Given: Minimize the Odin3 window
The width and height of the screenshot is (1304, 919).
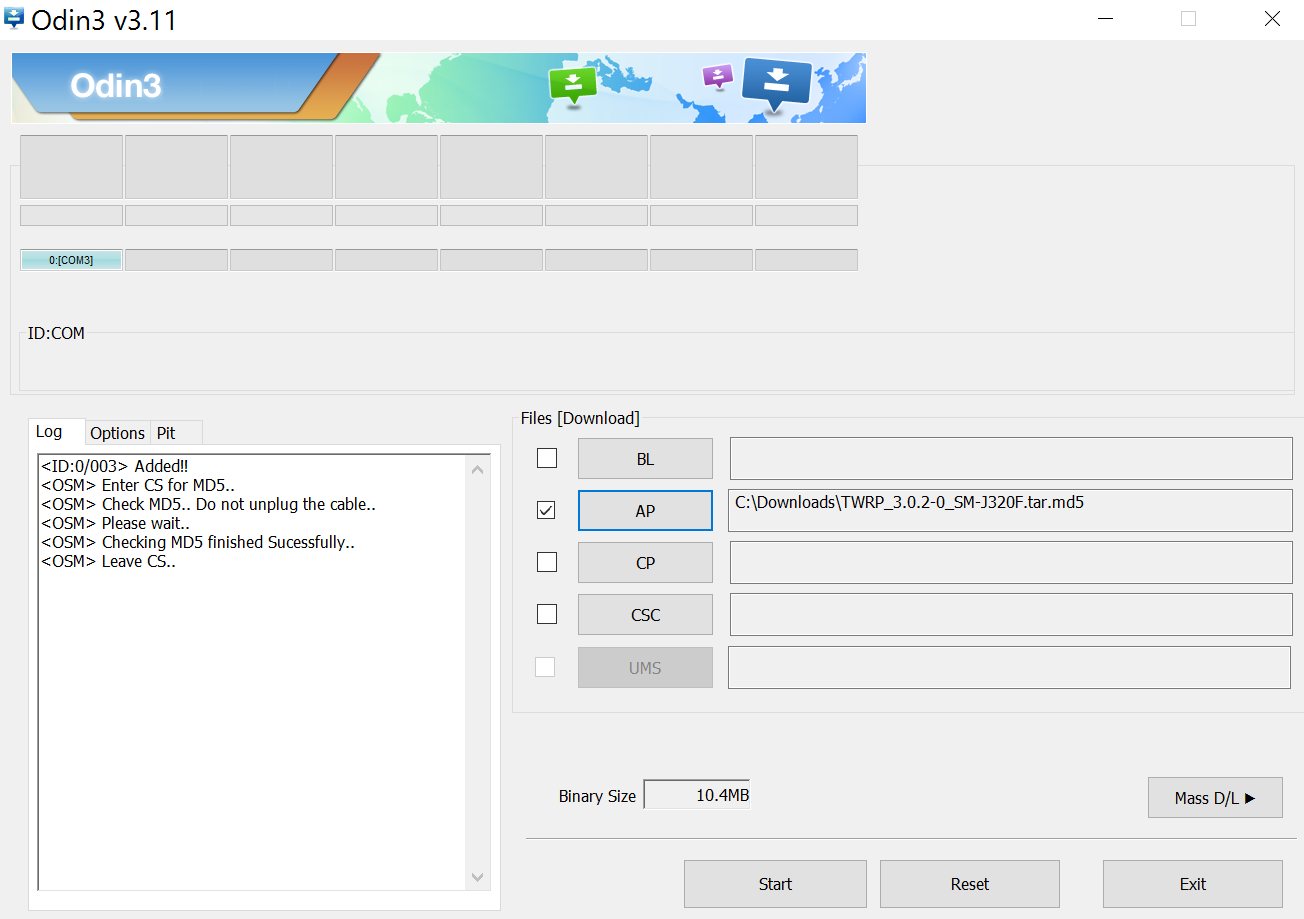Looking at the screenshot, I should pyautogui.click(x=1105, y=19).
